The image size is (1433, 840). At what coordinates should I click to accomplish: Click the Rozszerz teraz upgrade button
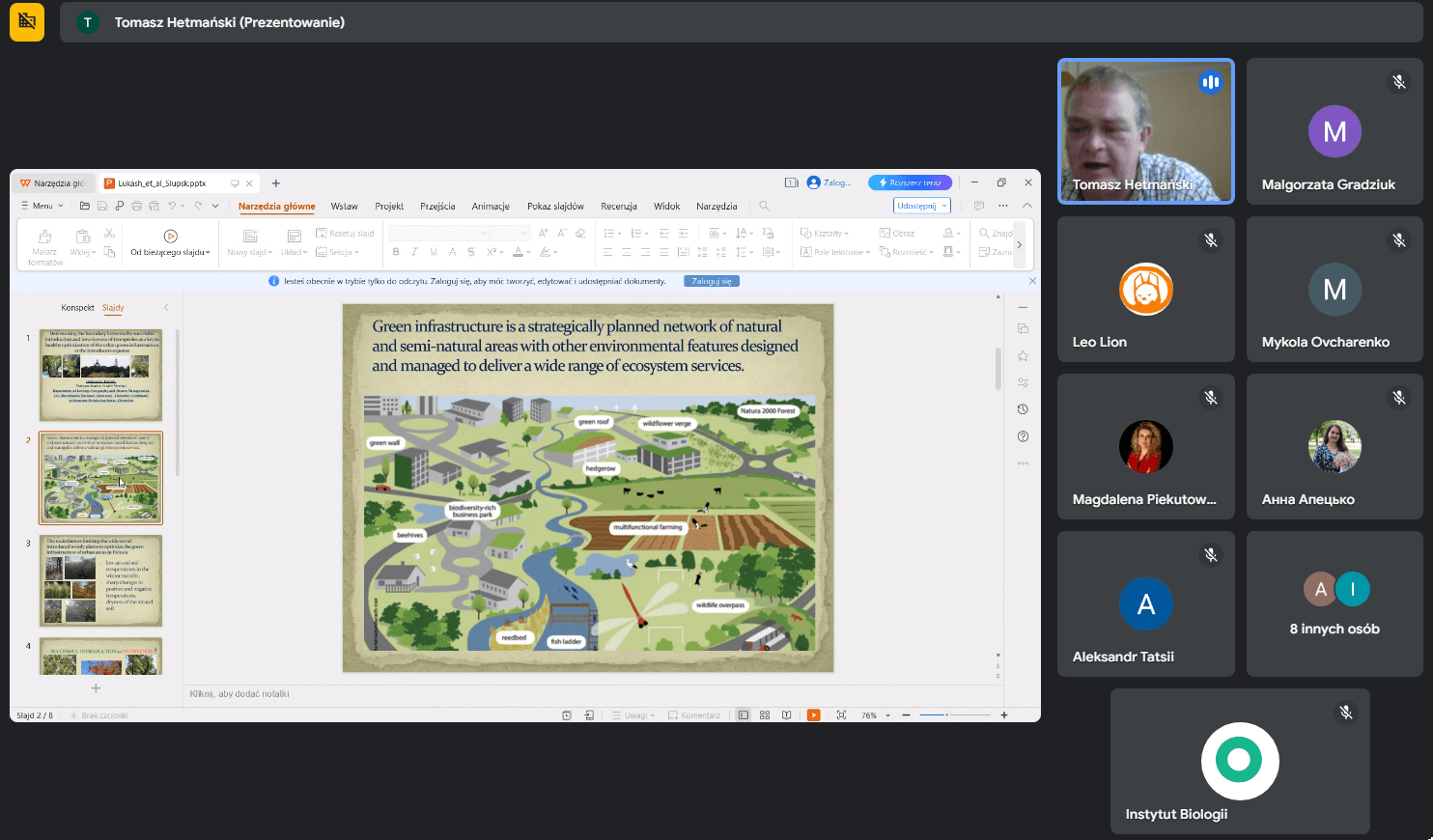(x=910, y=182)
